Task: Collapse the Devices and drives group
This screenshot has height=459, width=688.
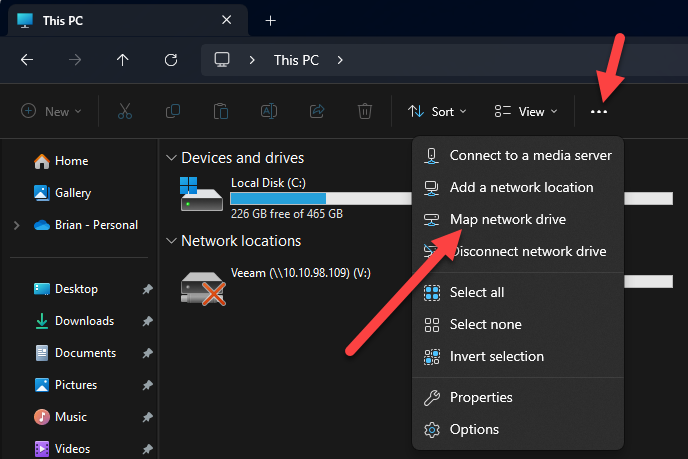Action: (172, 158)
